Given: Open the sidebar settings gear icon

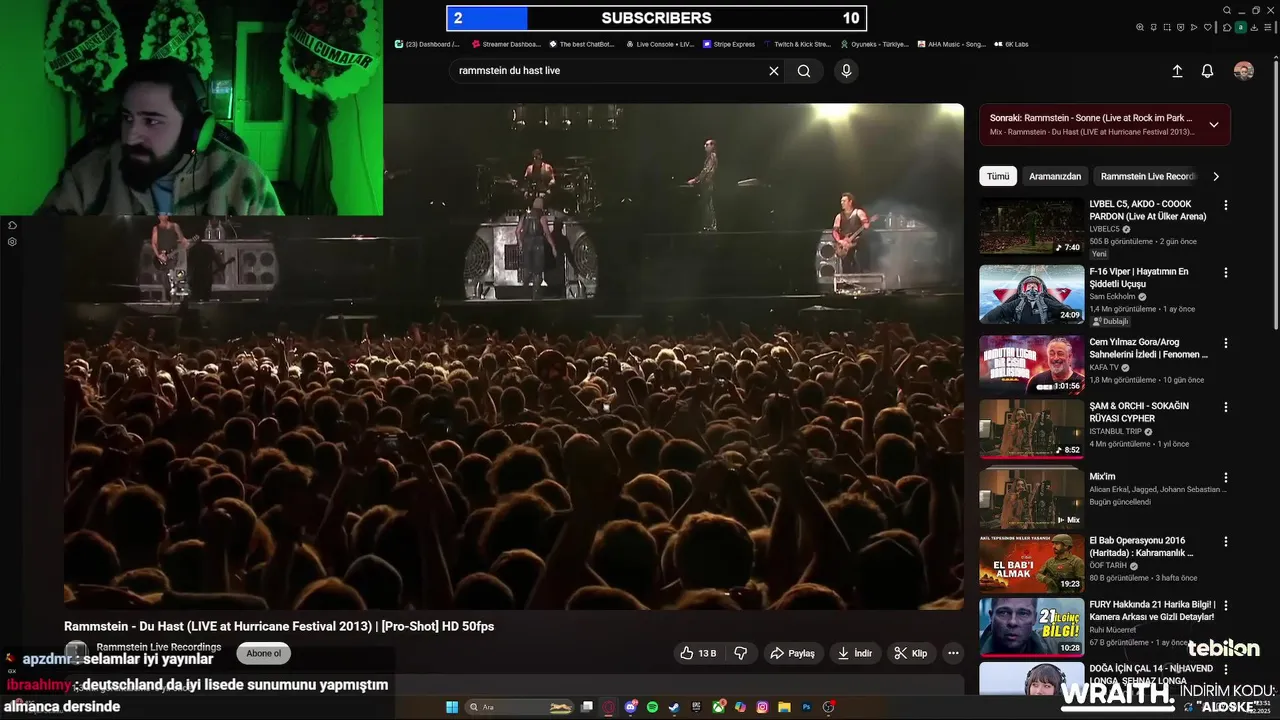Looking at the screenshot, I should 12,241.
